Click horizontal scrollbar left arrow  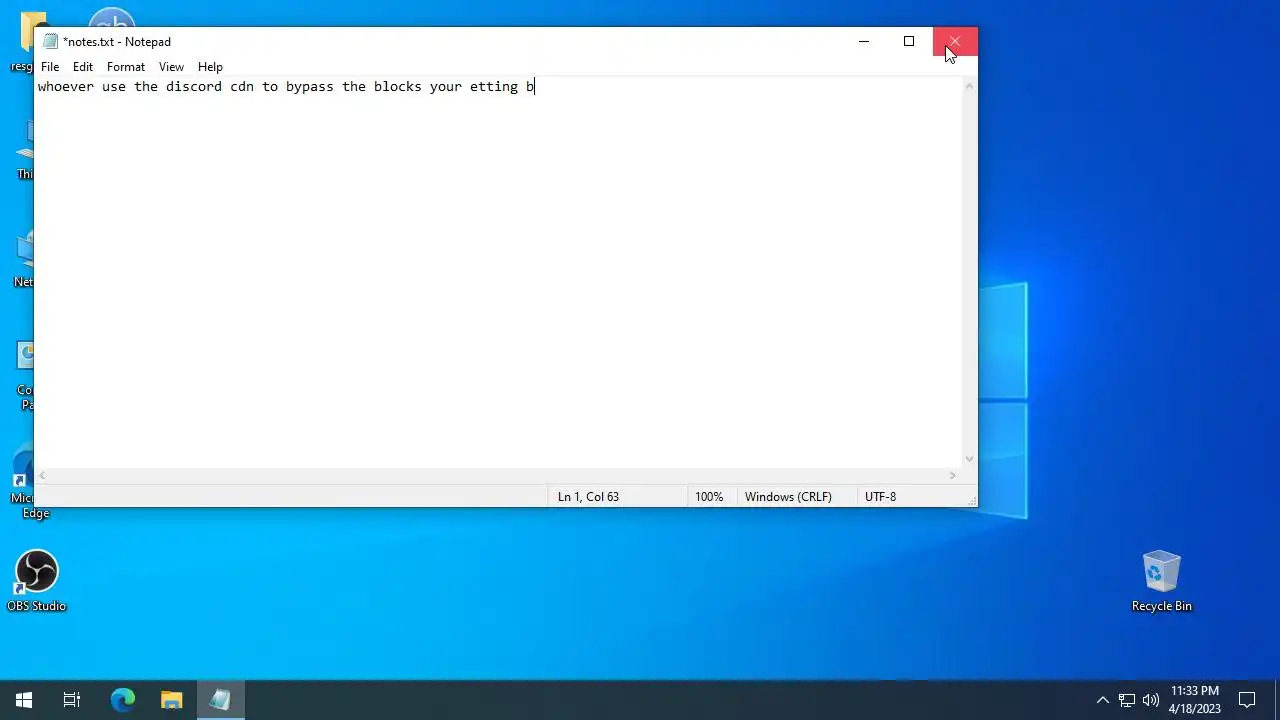tap(44, 476)
